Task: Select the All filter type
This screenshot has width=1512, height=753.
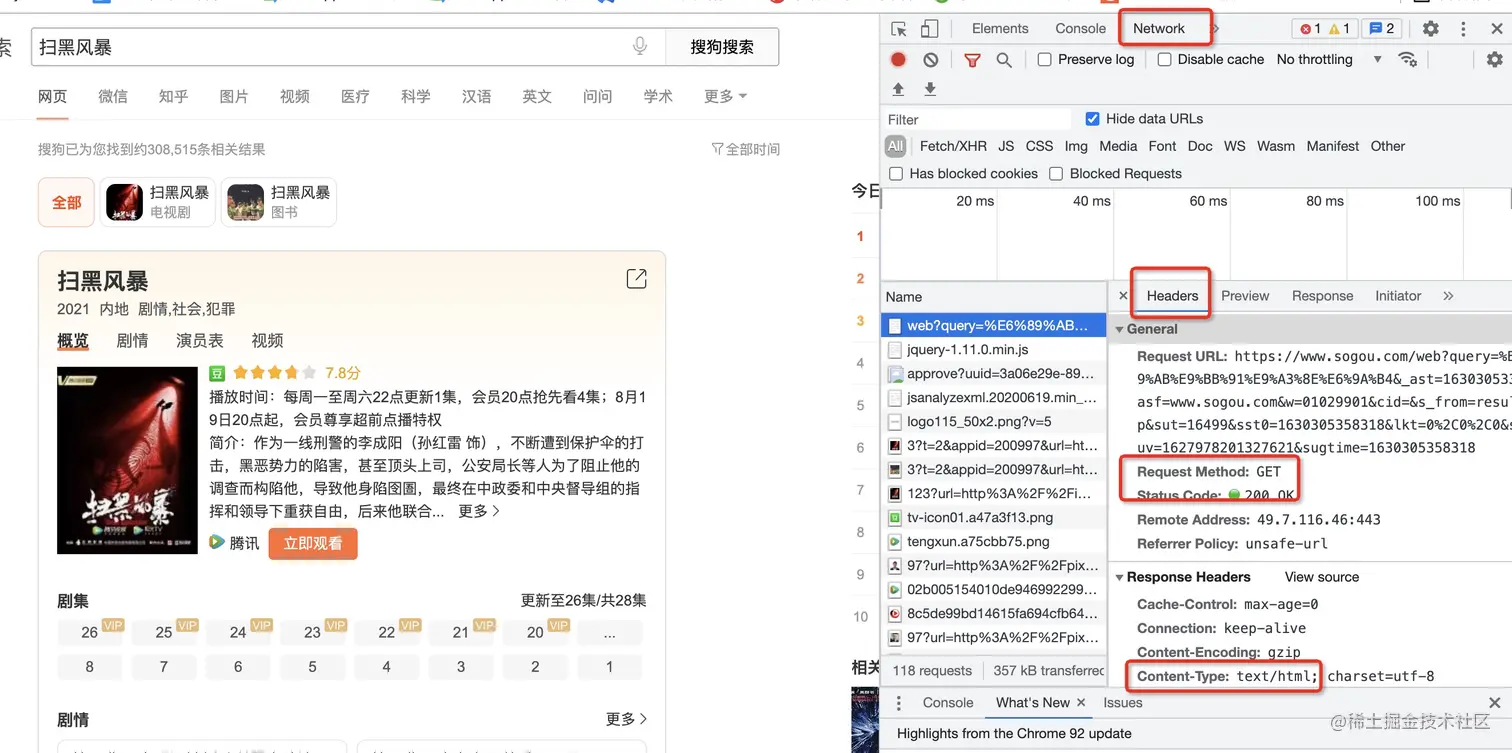Action: (895, 146)
